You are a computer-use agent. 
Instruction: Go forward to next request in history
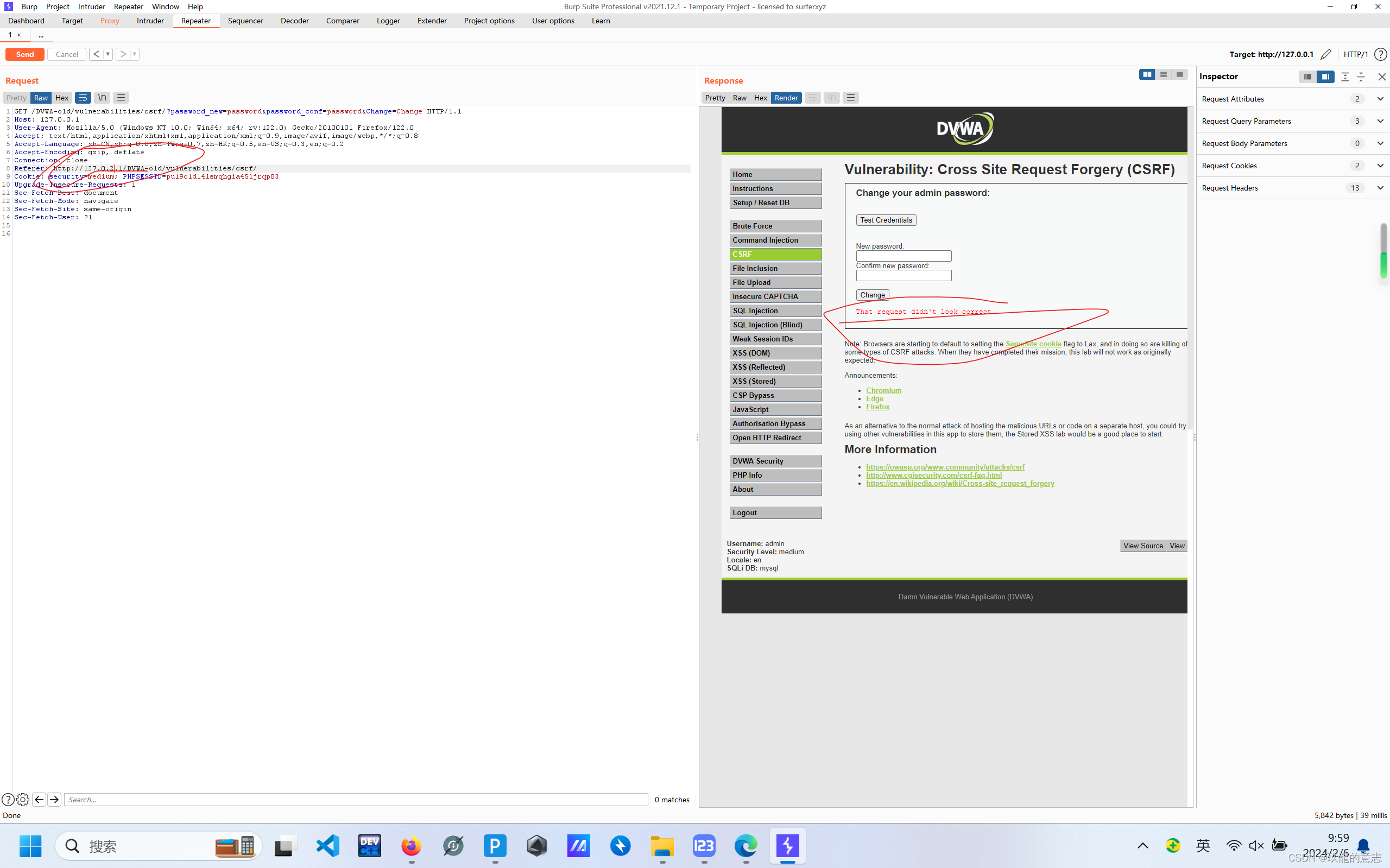(123, 54)
